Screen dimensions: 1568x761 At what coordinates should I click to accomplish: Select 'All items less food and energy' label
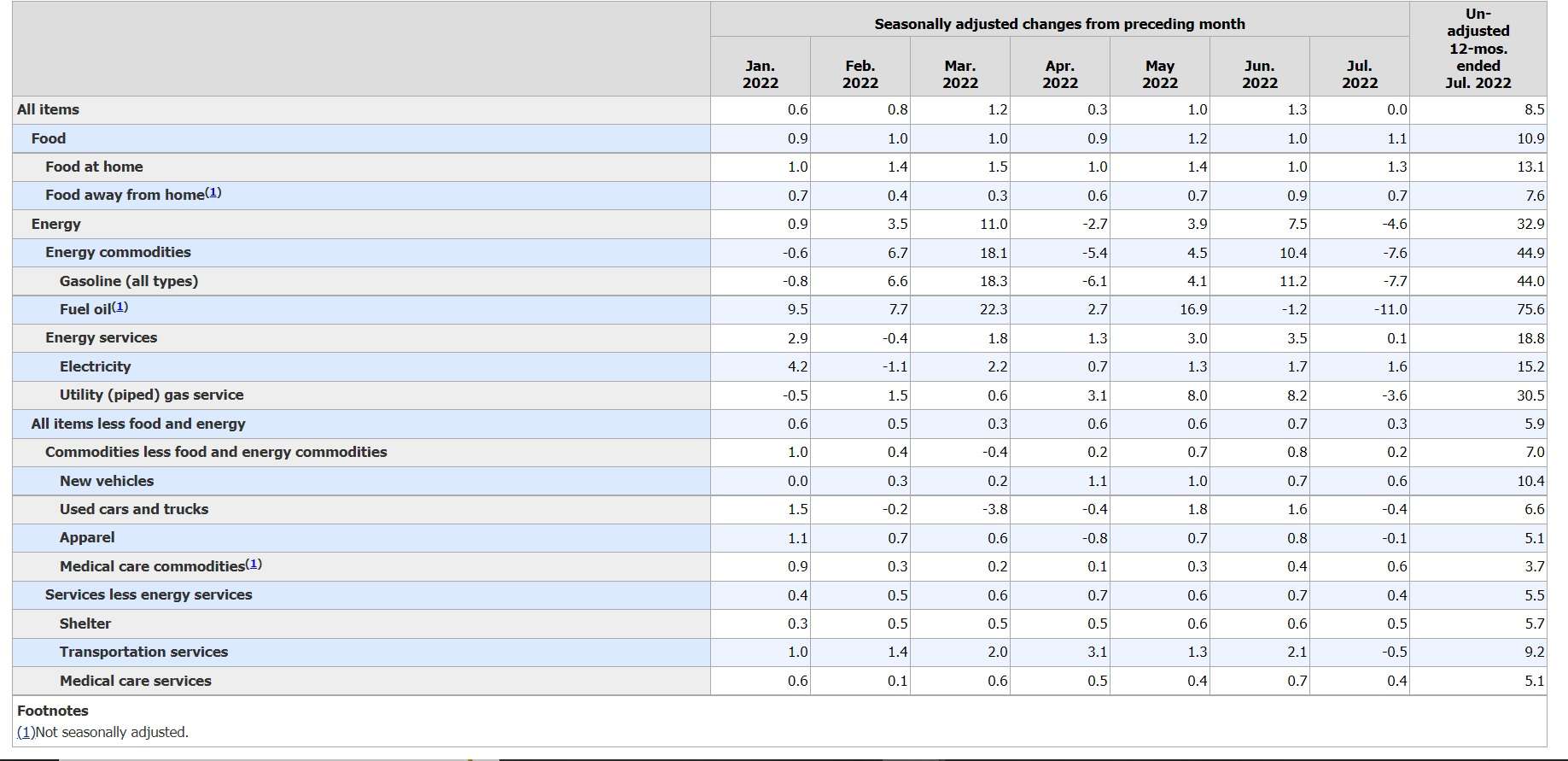pos(138,424)
